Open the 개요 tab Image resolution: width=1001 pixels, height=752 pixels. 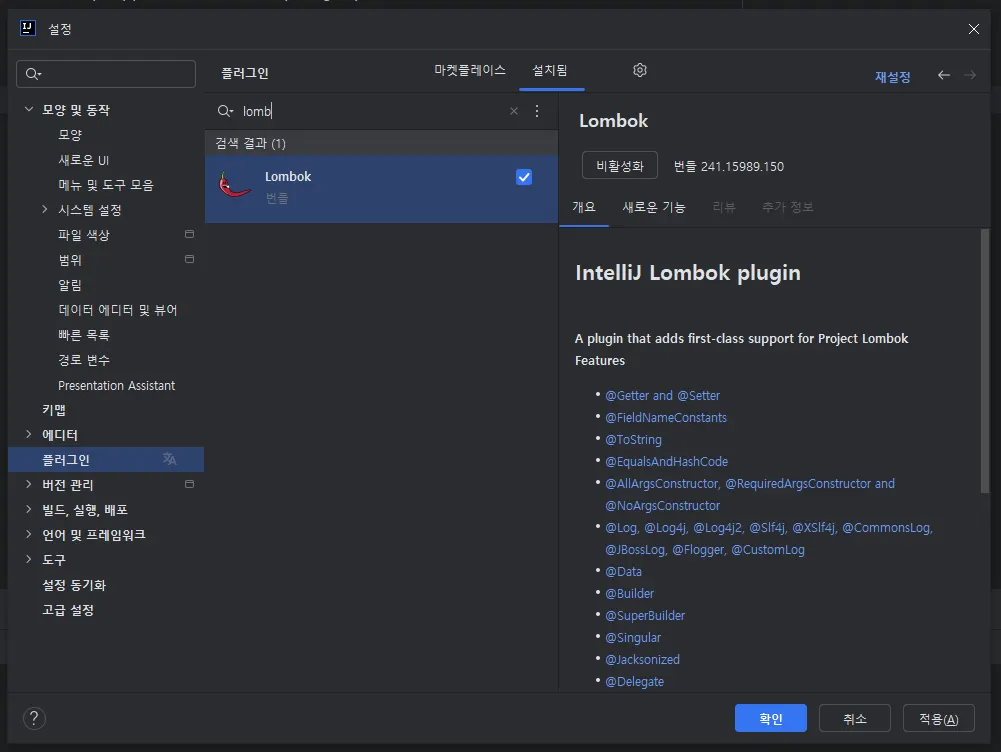pos(583,207)
